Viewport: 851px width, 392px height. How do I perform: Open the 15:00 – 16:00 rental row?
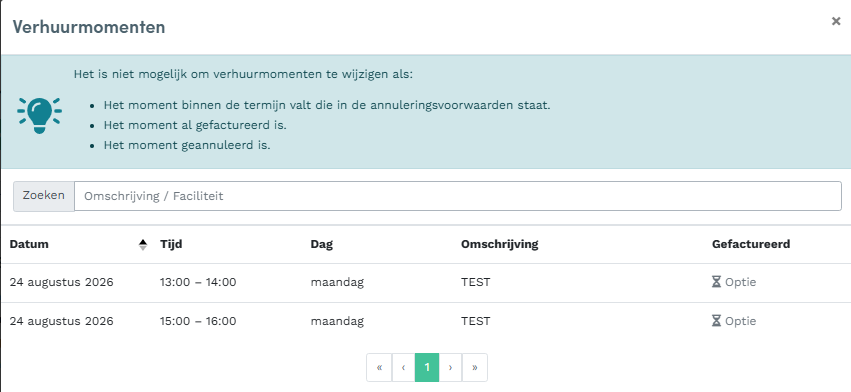click(426, 321)
